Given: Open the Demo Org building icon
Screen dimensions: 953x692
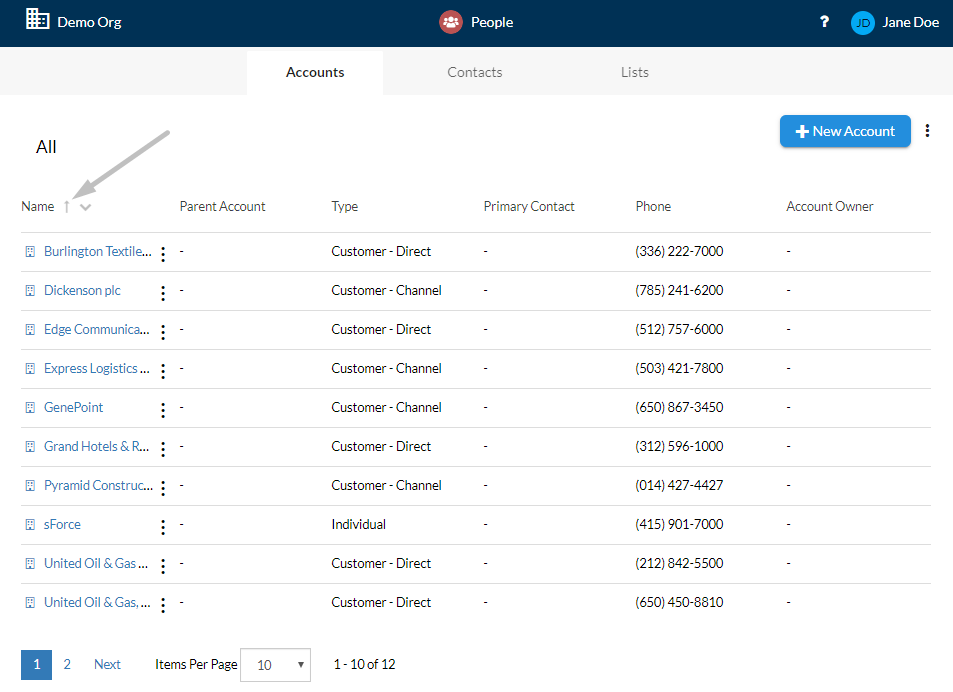Looking at the screenshot, I should coord(37,19).
